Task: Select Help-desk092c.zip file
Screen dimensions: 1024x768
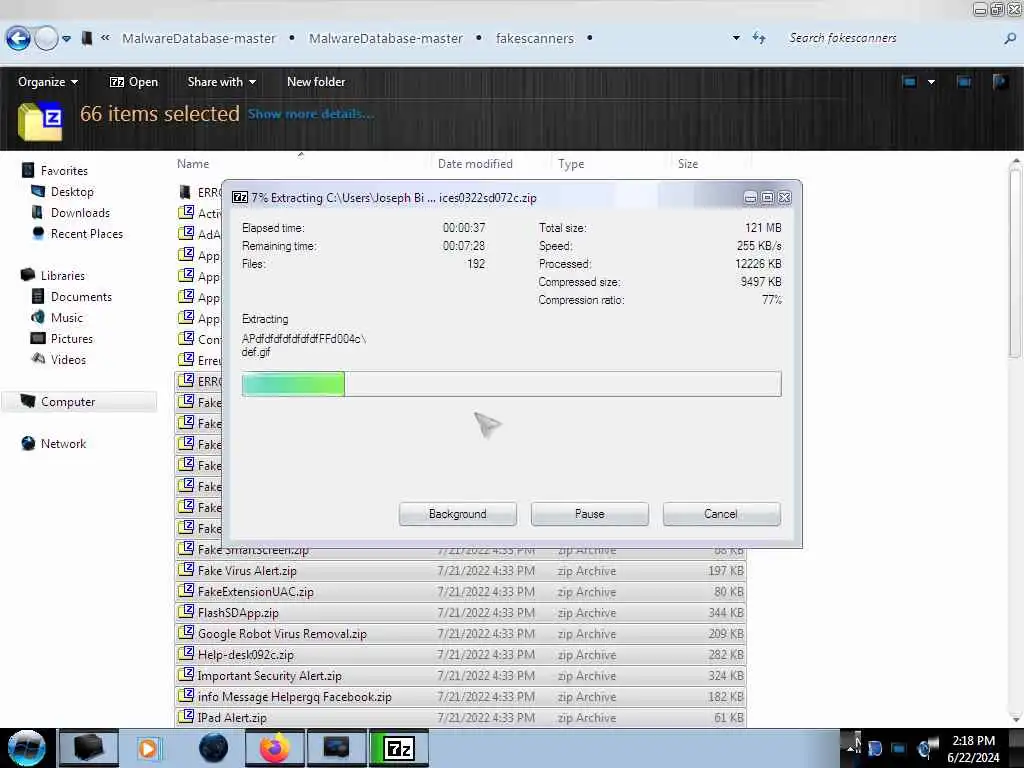Action: (x=460, y=654)
